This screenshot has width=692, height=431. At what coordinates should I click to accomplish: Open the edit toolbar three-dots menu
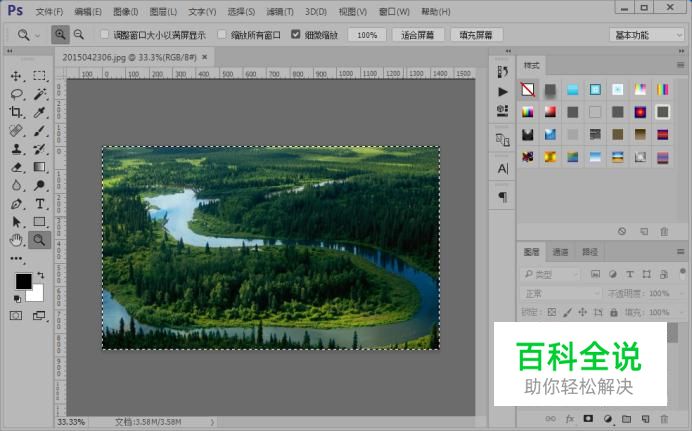pos(16,259)
